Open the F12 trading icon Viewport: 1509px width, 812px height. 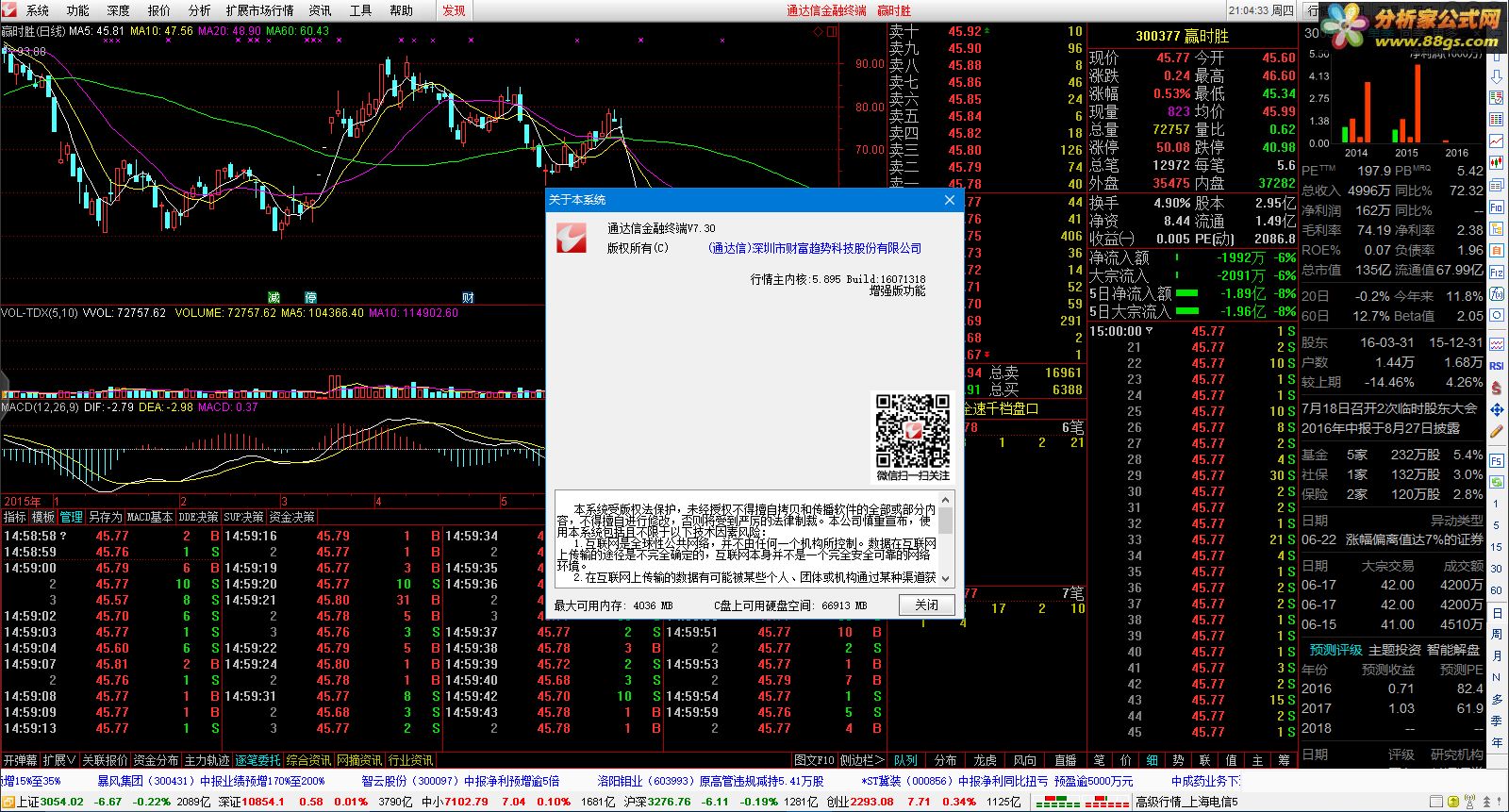click(1496, 271)
